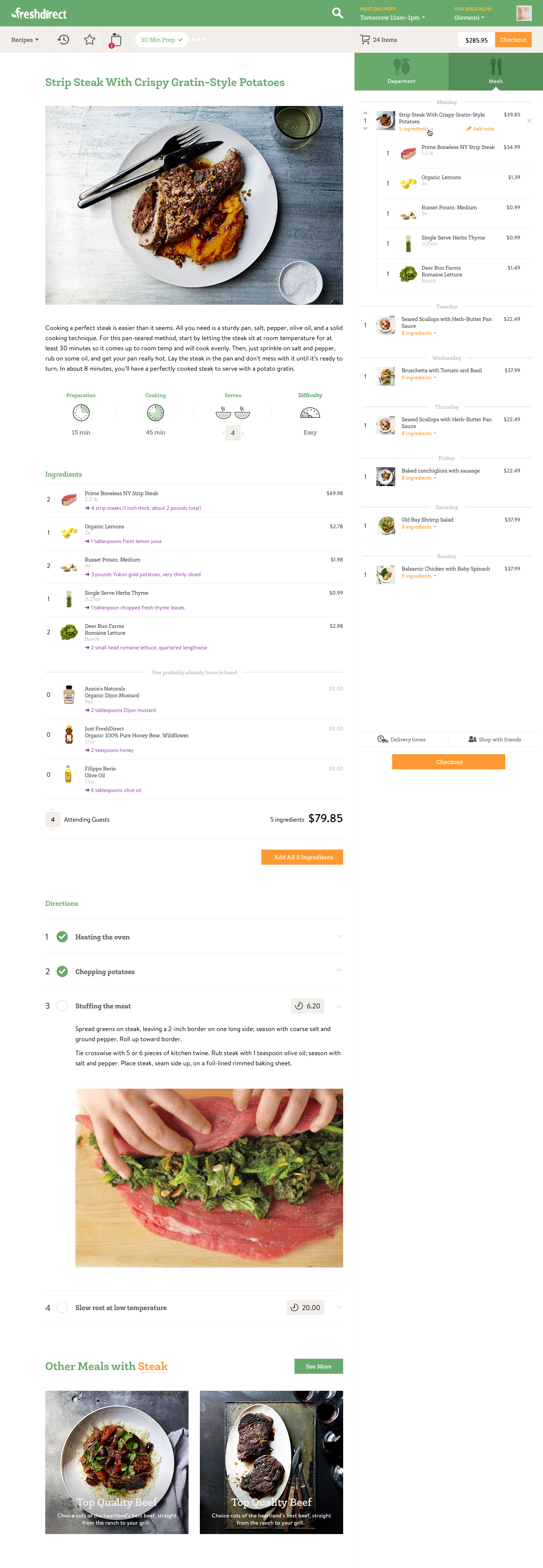Mark Stuffing the meat step complete
This screenshot has width=543, height=1568.
click(62, 1006)
